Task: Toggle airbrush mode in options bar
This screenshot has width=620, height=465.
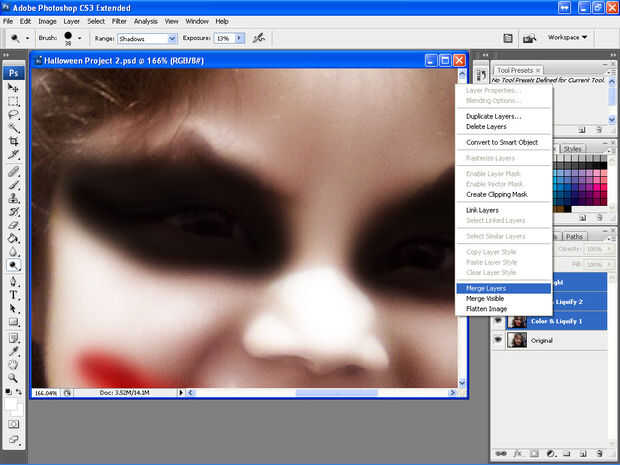Action: 259,38
